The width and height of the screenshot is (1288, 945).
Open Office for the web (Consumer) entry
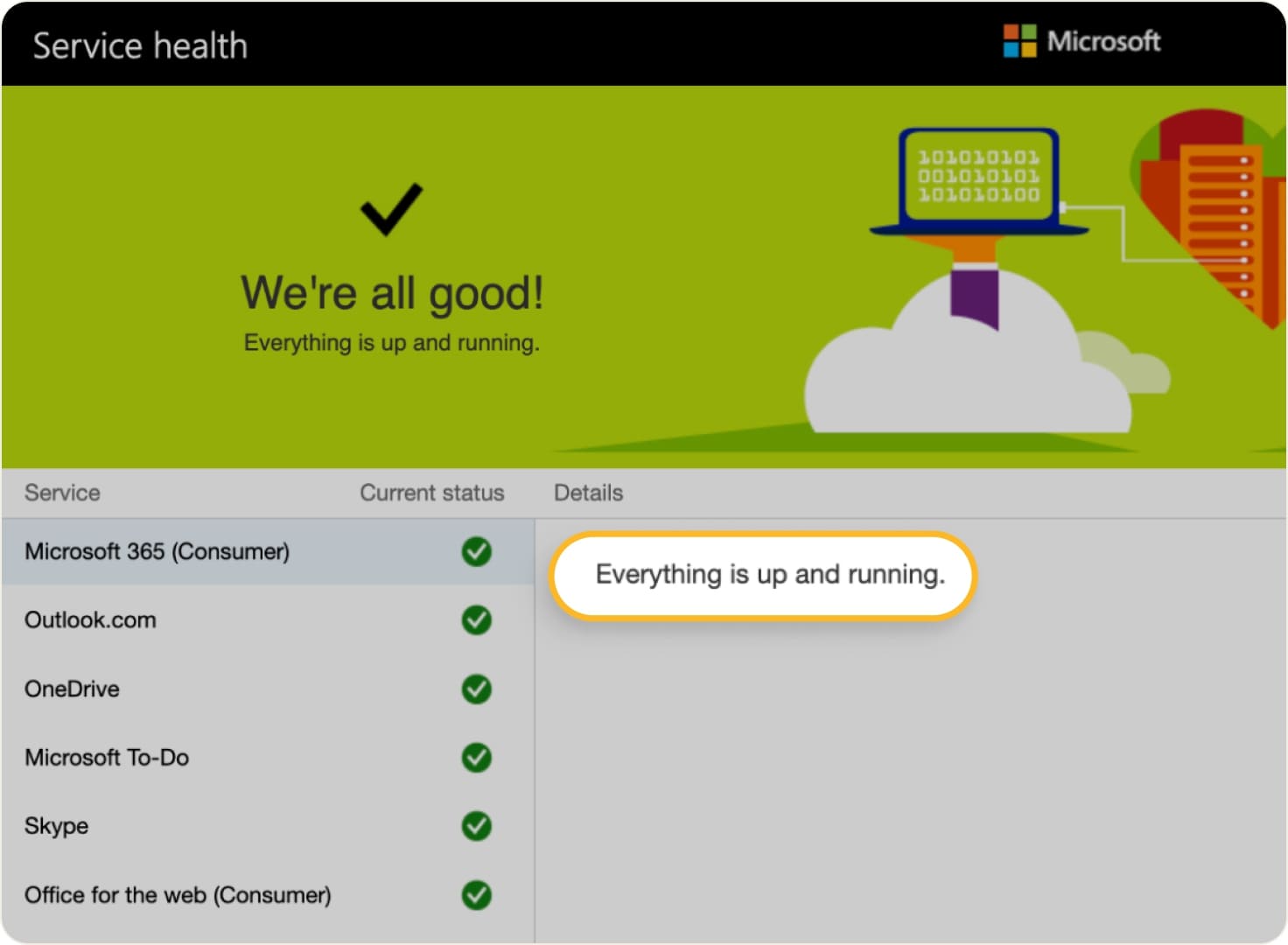178,895
